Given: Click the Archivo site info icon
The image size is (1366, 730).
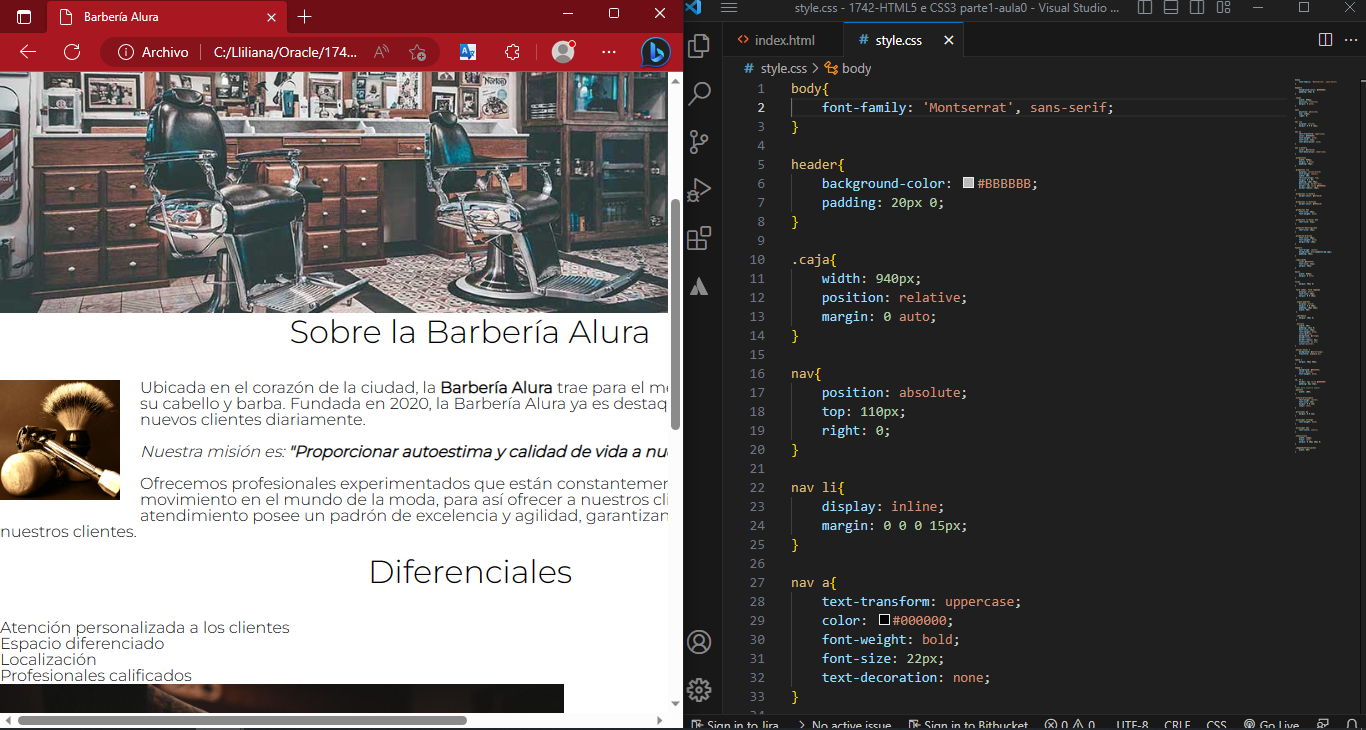Looking at the screenshot, I should (126, 52).
